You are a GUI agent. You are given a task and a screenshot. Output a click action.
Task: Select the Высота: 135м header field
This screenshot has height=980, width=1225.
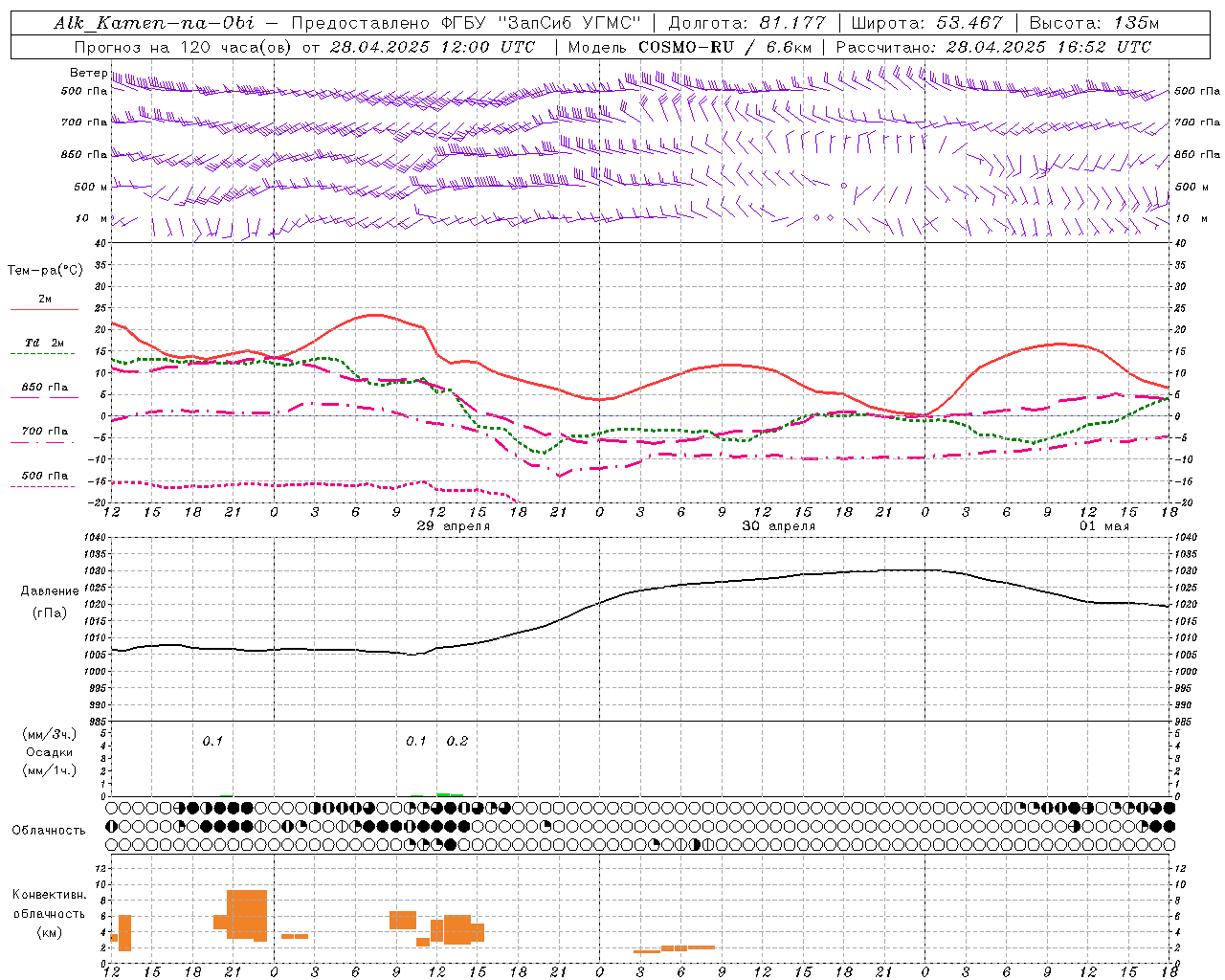tap(1094, 23)
